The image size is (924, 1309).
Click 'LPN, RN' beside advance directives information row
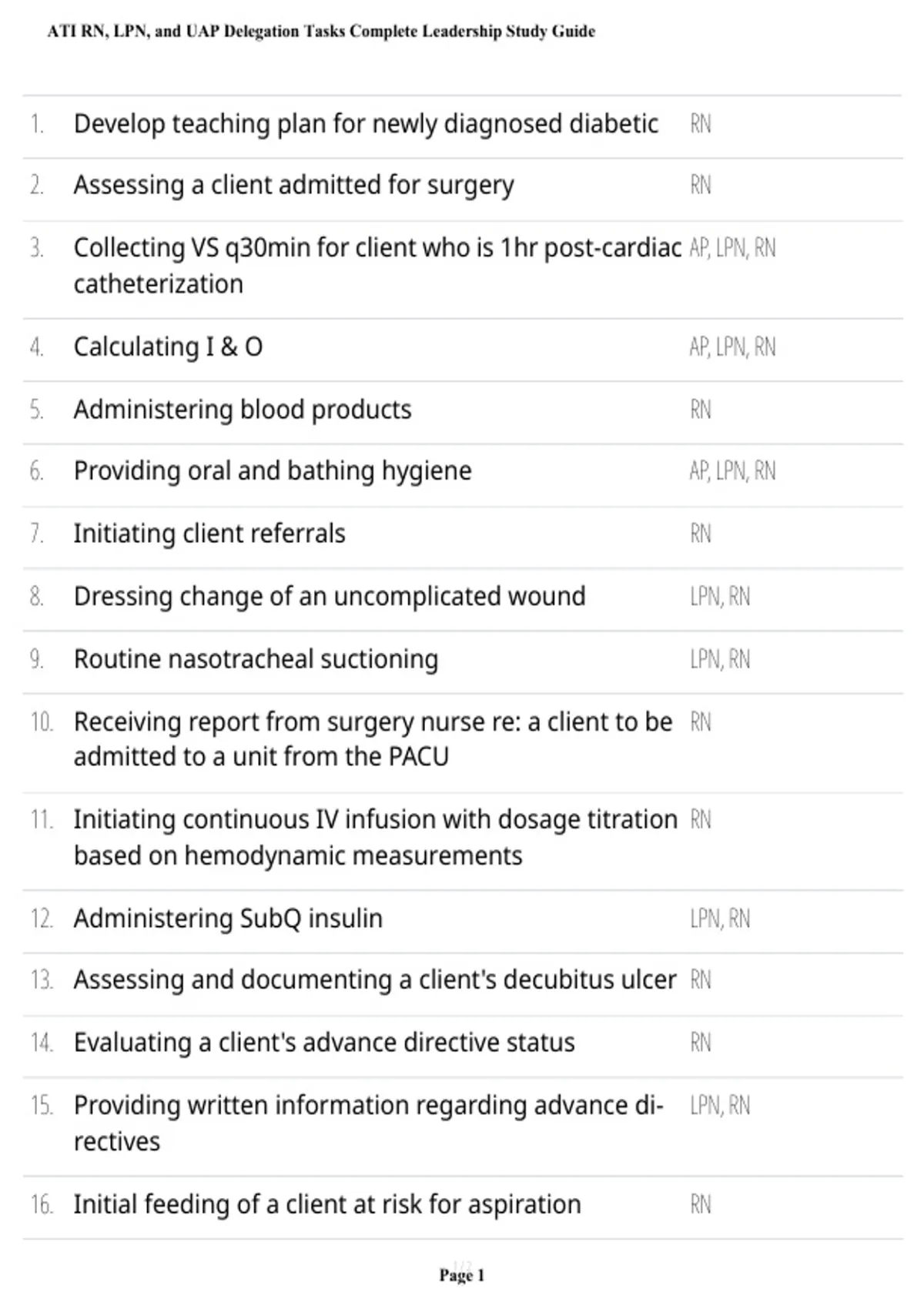[720, 1106]
